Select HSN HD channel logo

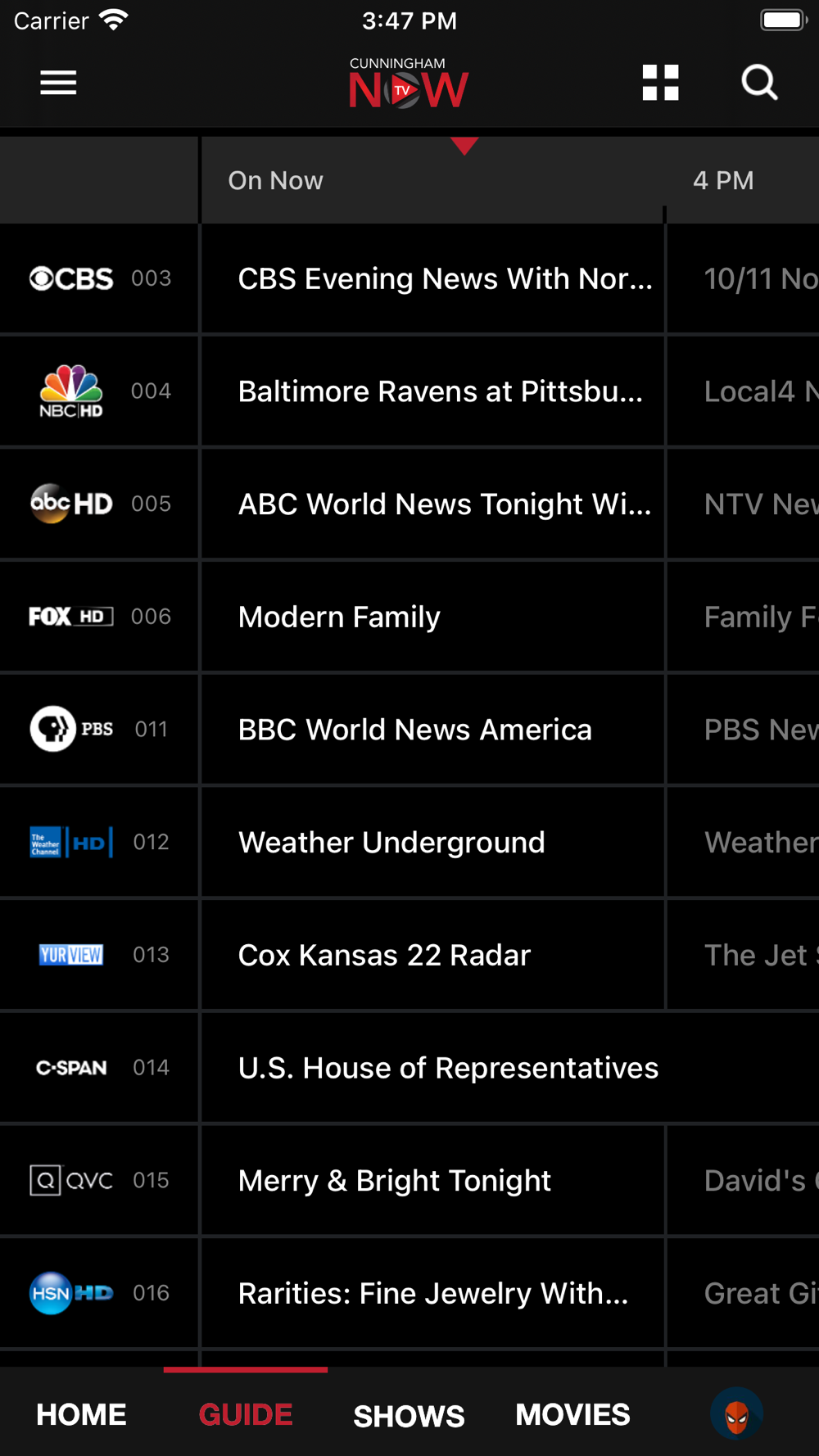pos(71,1293)
